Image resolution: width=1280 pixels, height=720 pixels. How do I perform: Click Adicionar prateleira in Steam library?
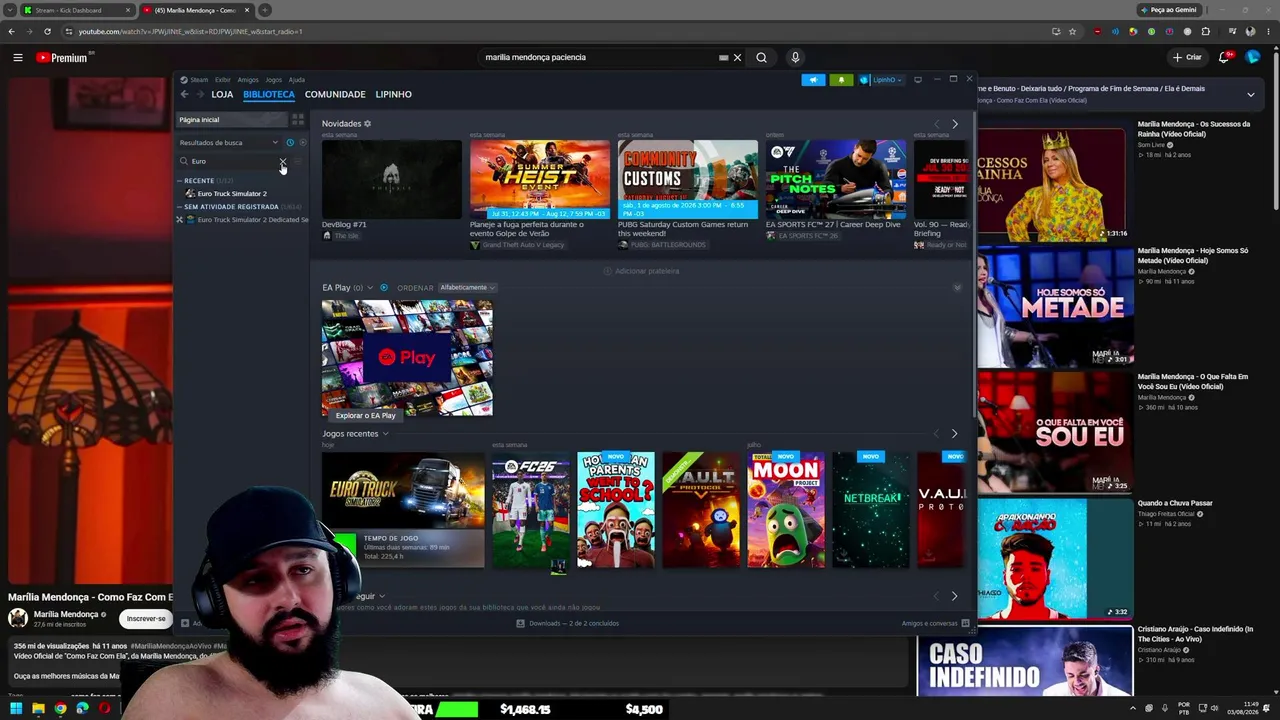(x=641, y=271)
